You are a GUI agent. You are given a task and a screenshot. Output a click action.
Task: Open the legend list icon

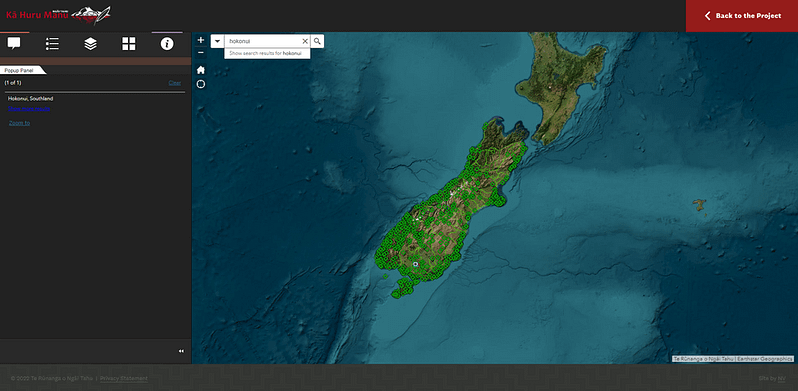[52, 44]
